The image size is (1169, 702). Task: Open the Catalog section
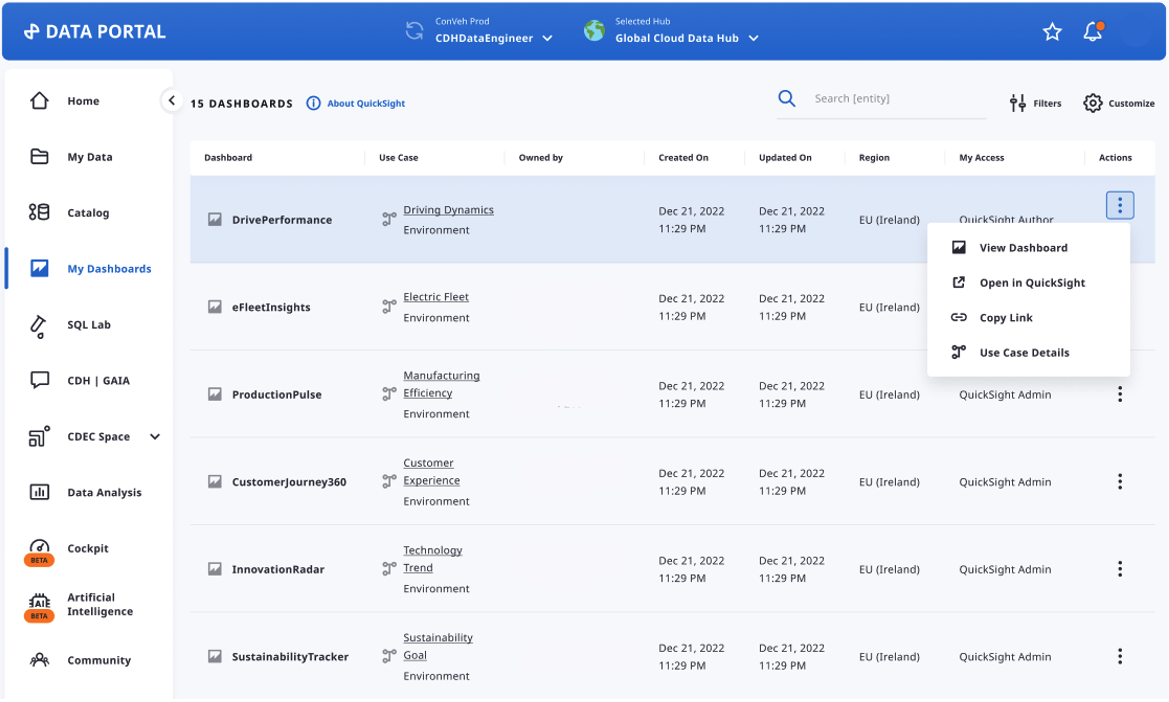click(x=88, y=213)
